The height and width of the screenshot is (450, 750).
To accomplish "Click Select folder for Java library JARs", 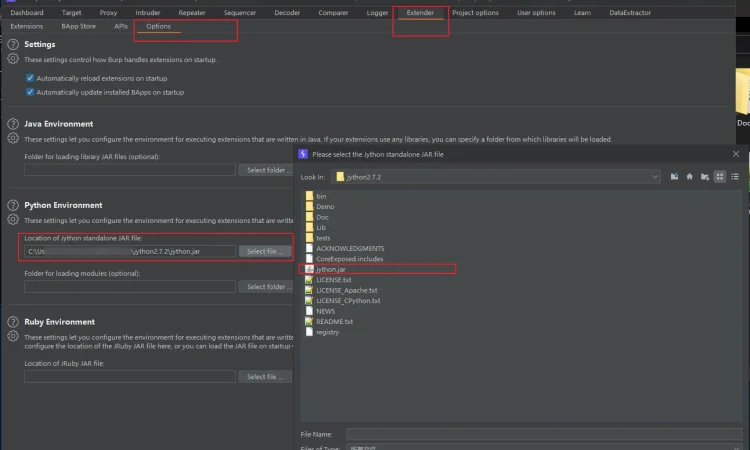I will pyautogui.click(x=266, y=170).
